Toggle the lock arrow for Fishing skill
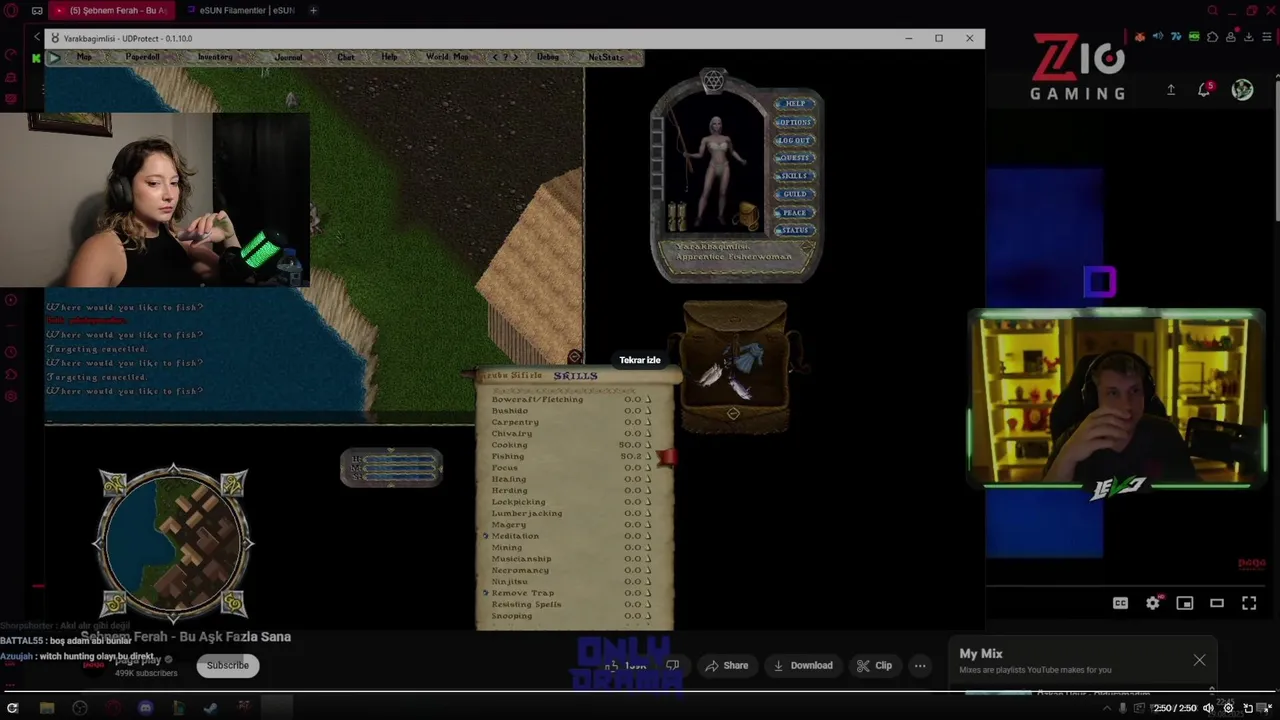 tap(647, 456)
